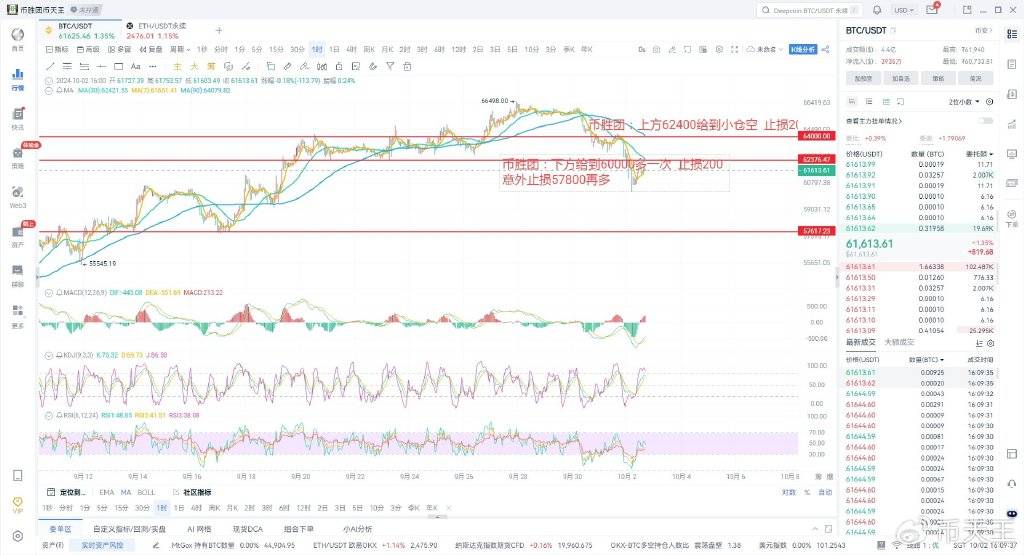
Task: Toggle 对数 scale at chart bottom
Action: (x=789, y=492)
